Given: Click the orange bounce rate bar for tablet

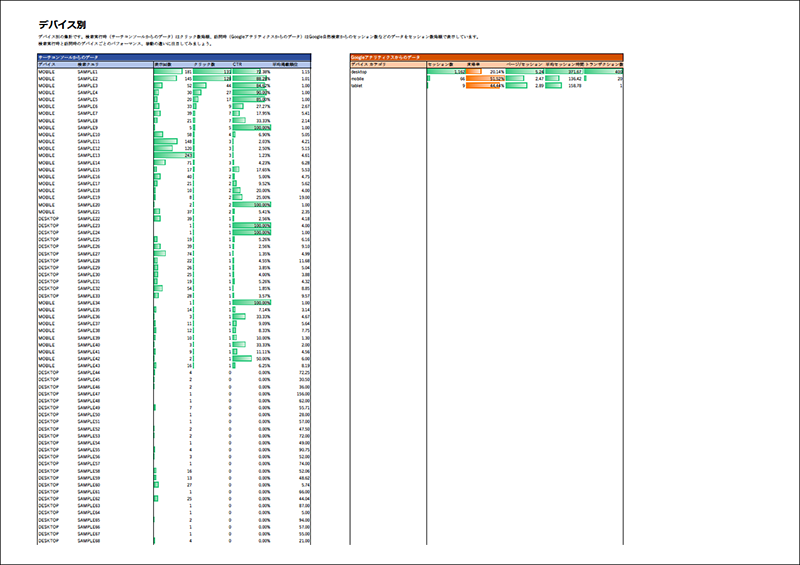Looking at the screenshot, I should point(482,86).
